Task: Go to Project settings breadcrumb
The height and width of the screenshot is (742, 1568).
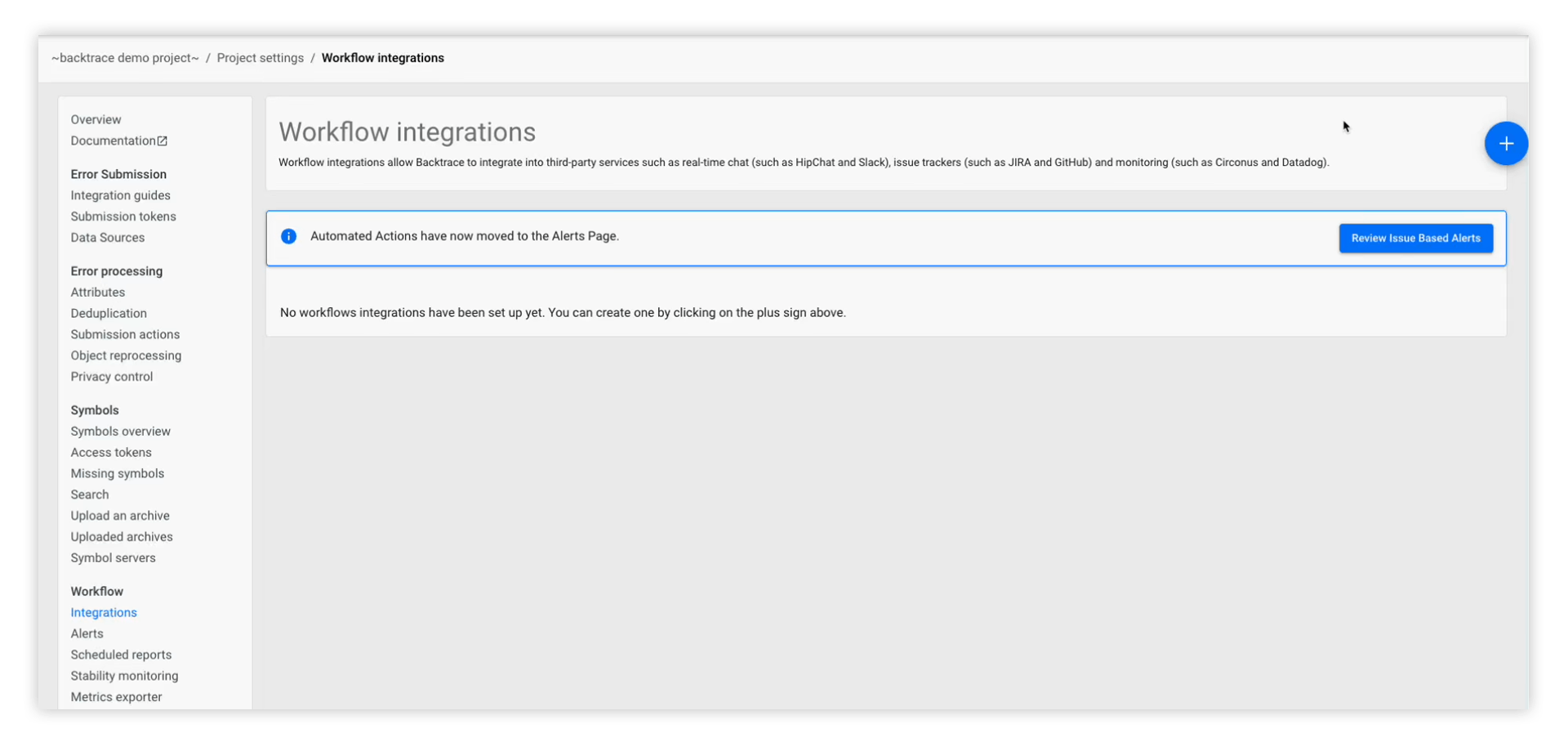Action: [x=260, y=58]
